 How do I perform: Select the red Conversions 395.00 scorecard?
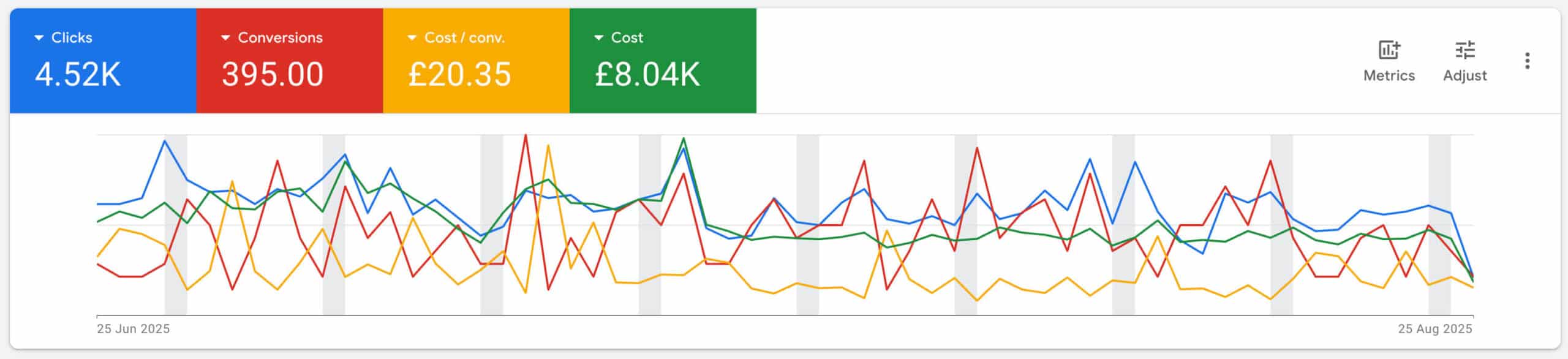(290, 61)
